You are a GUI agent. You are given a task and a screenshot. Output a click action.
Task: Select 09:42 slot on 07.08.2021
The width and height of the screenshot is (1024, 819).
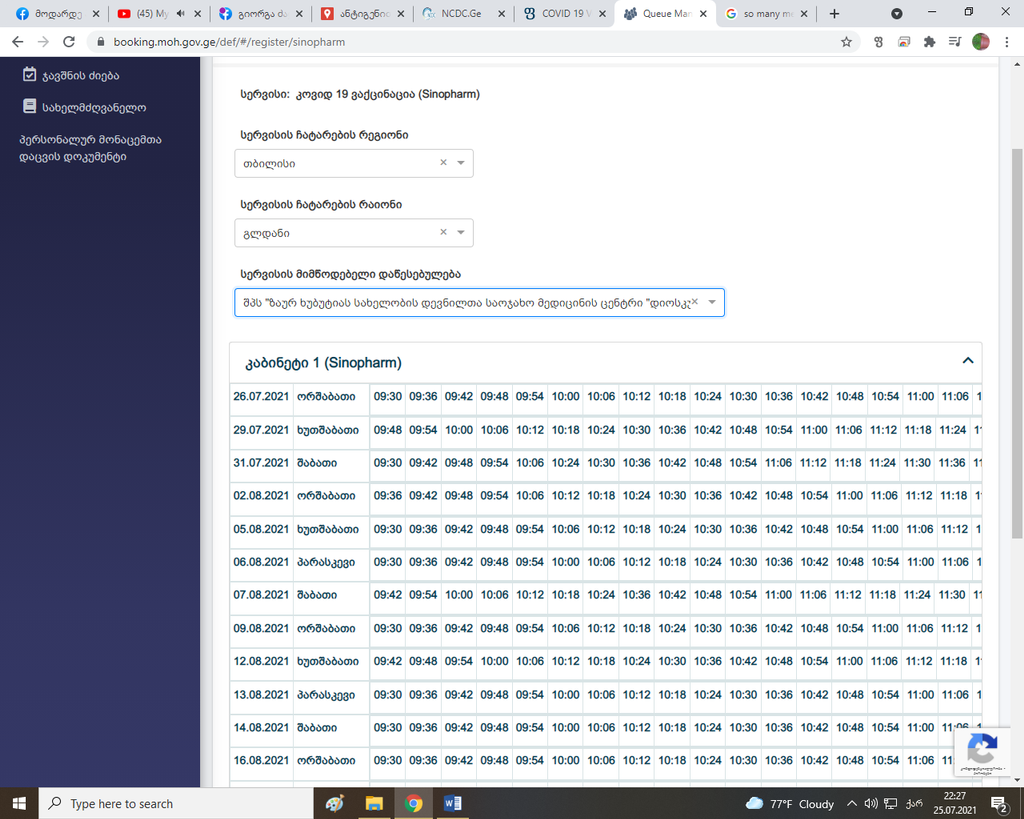click(x=388, y=595)
